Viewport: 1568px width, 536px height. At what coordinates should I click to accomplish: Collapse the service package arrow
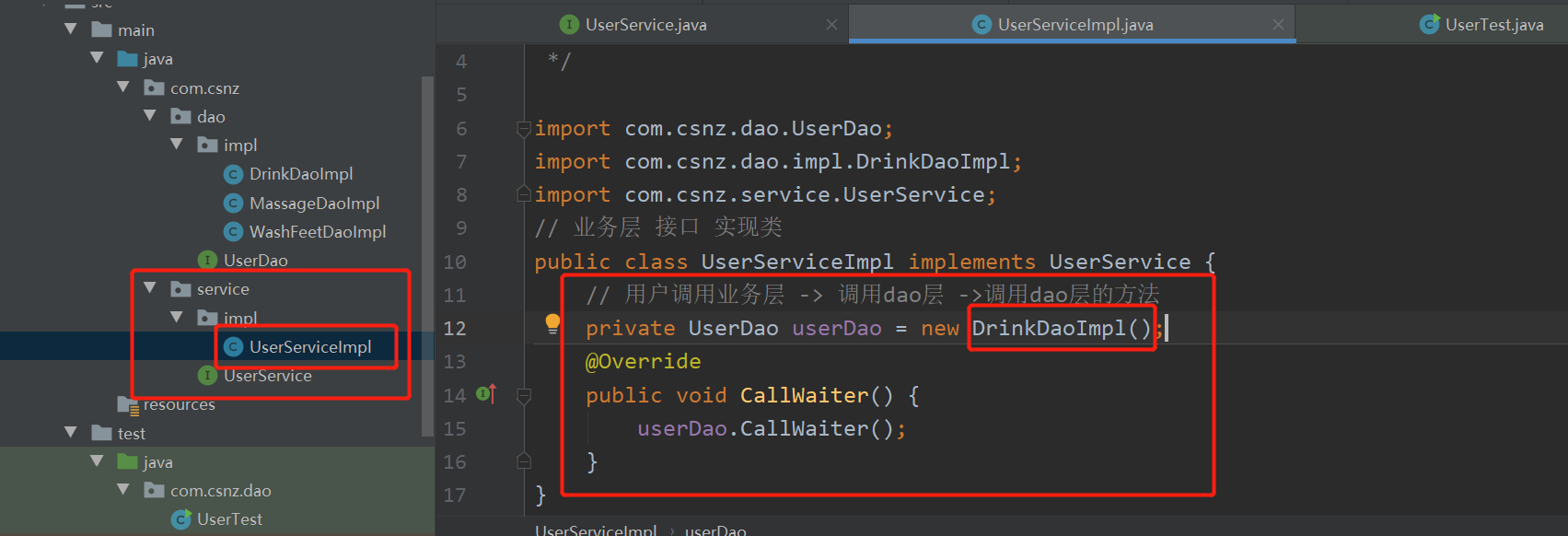coord(150,288)
